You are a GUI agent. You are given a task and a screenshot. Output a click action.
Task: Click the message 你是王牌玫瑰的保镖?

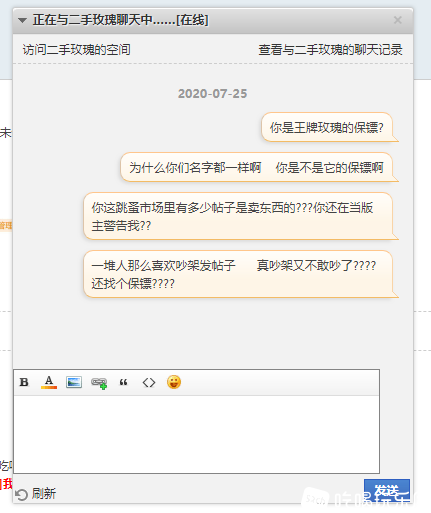(327, 127)
